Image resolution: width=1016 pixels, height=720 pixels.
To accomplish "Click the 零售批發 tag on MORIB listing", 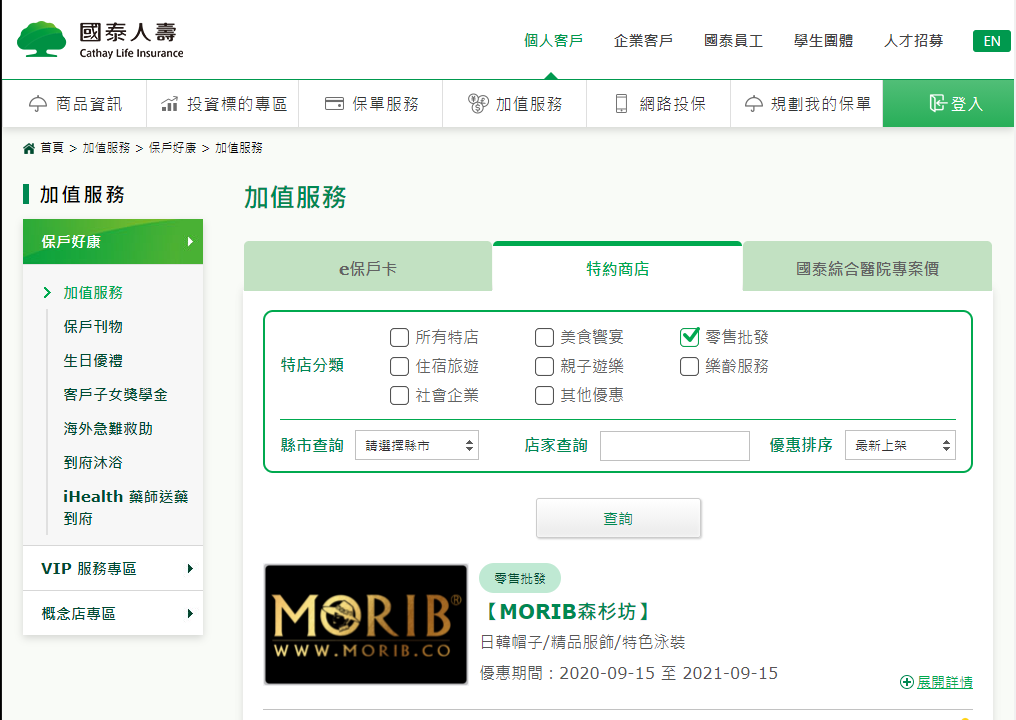I will click(520, 578).
